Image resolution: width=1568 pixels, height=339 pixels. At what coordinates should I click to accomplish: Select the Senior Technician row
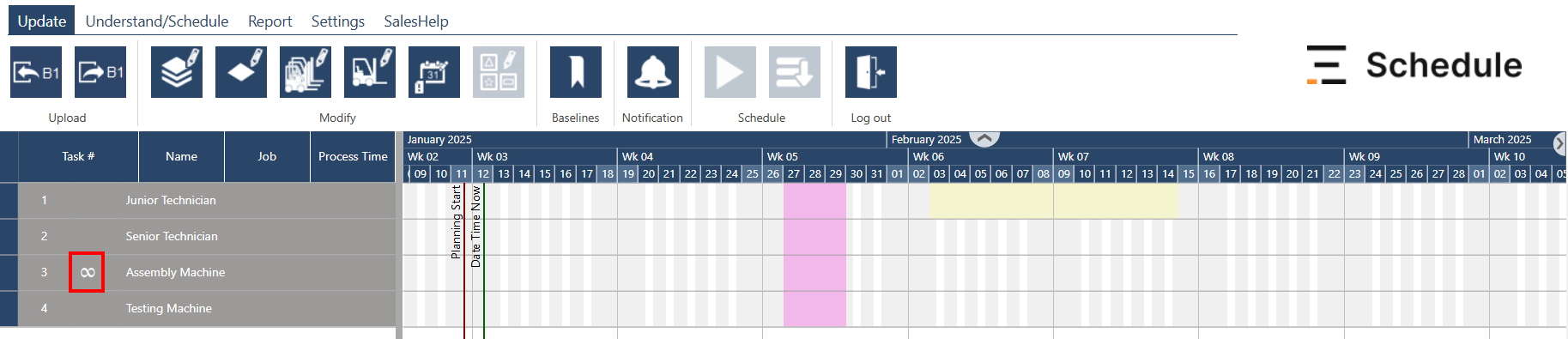tap(207, 236)
